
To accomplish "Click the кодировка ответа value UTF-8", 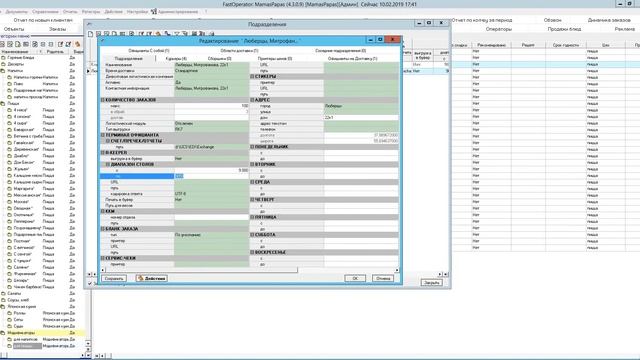I will 211,194.
